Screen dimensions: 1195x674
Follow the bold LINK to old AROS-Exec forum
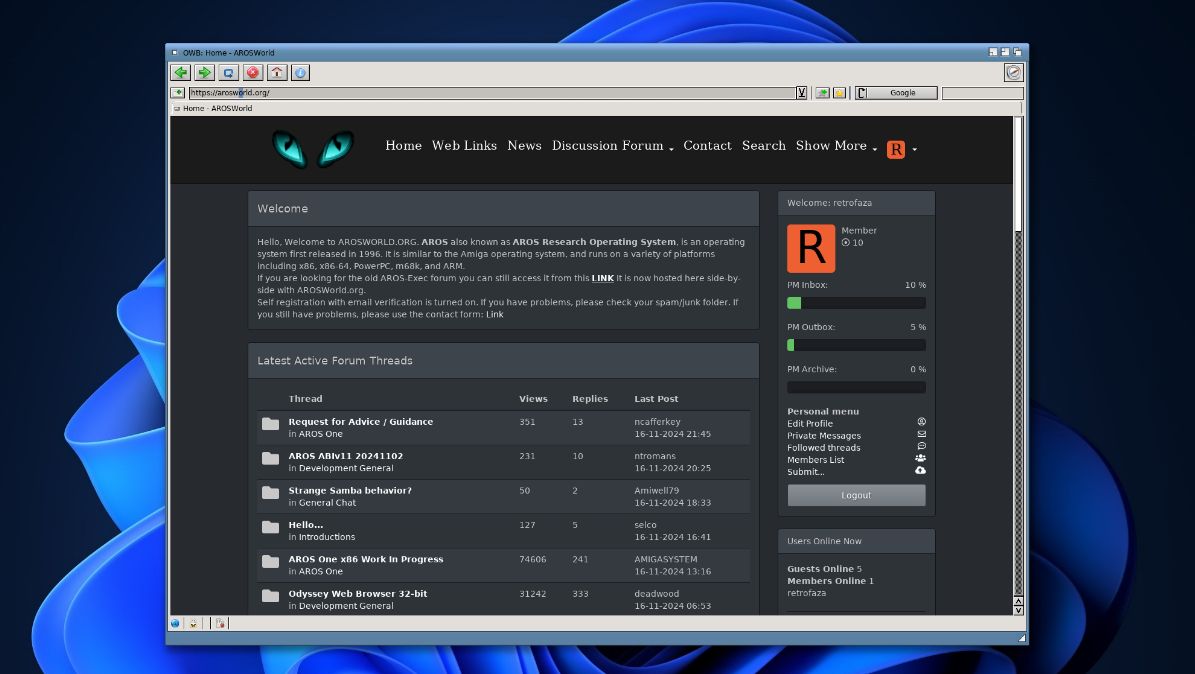point(603,278)
